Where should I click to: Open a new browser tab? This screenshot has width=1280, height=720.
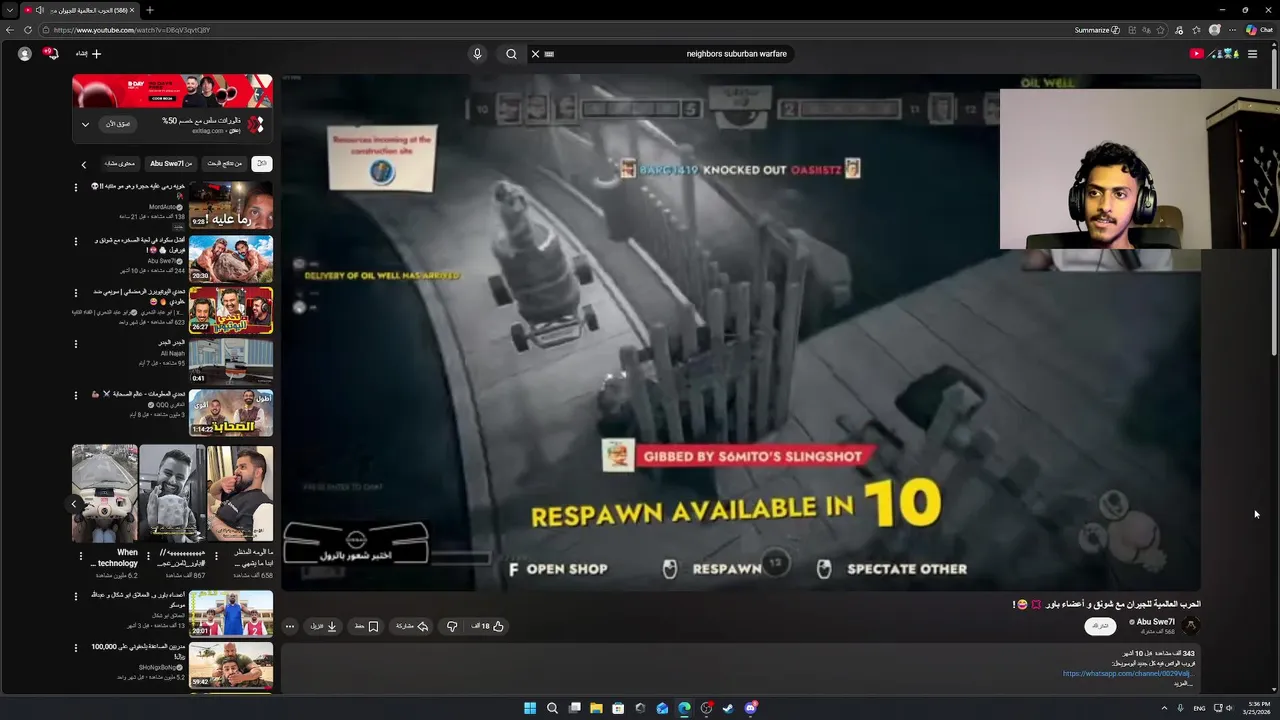tap(150, 10)
